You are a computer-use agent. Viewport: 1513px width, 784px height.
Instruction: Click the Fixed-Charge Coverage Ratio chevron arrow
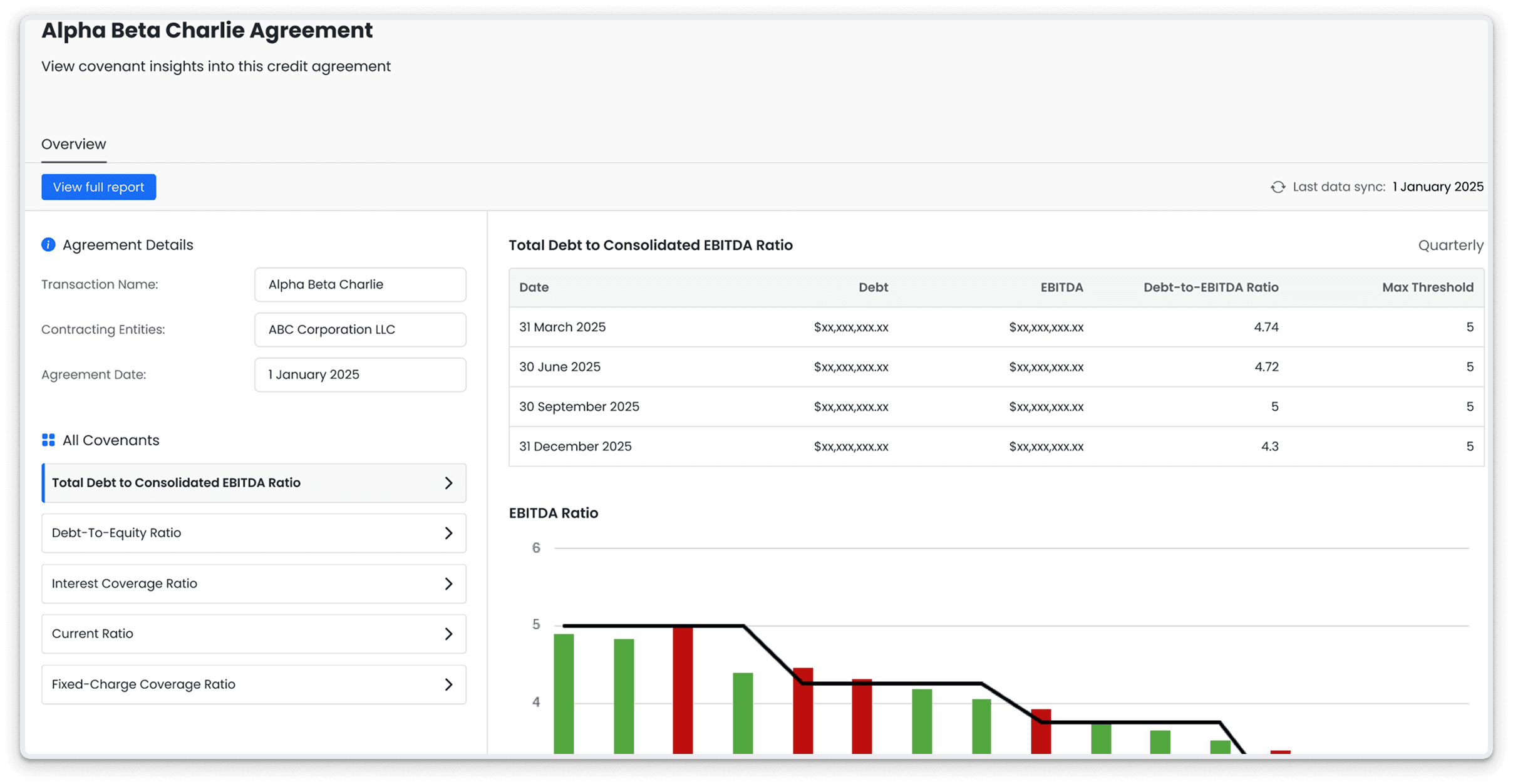448,684
